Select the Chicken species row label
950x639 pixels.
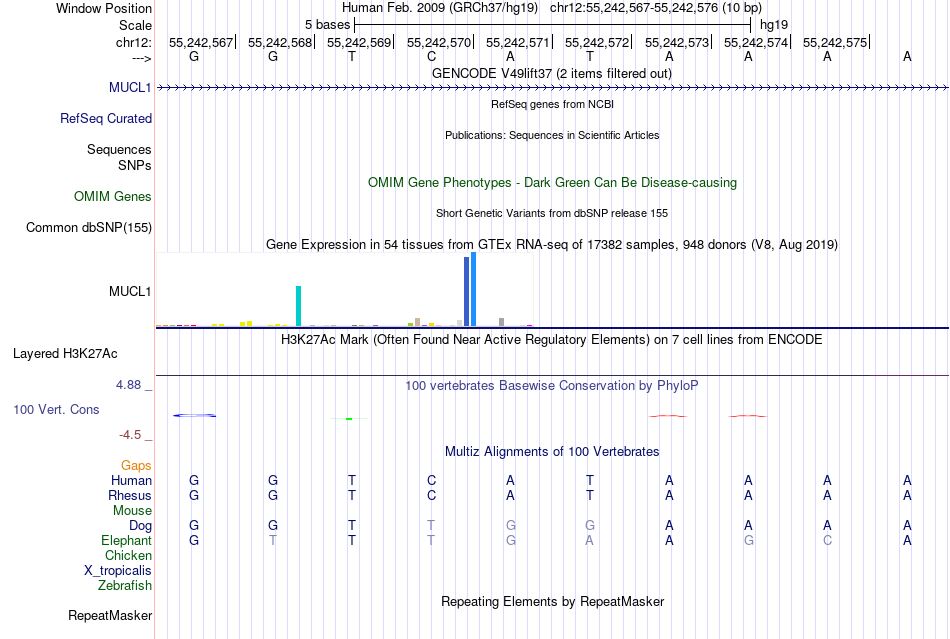[x=128, y=556]
